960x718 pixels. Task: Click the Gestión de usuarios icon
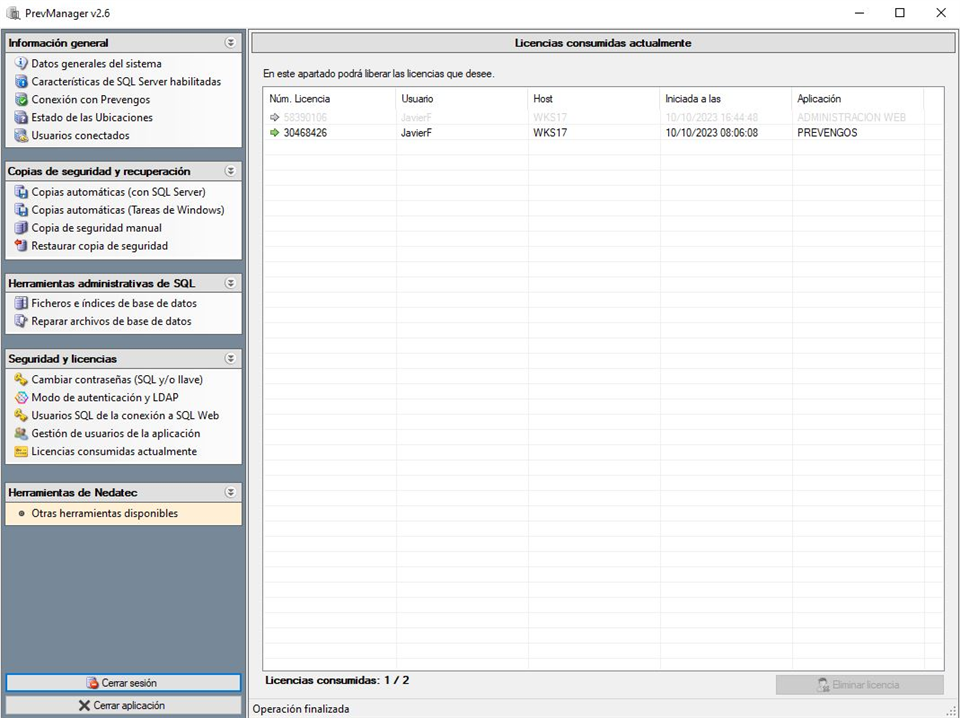[21, 434]
